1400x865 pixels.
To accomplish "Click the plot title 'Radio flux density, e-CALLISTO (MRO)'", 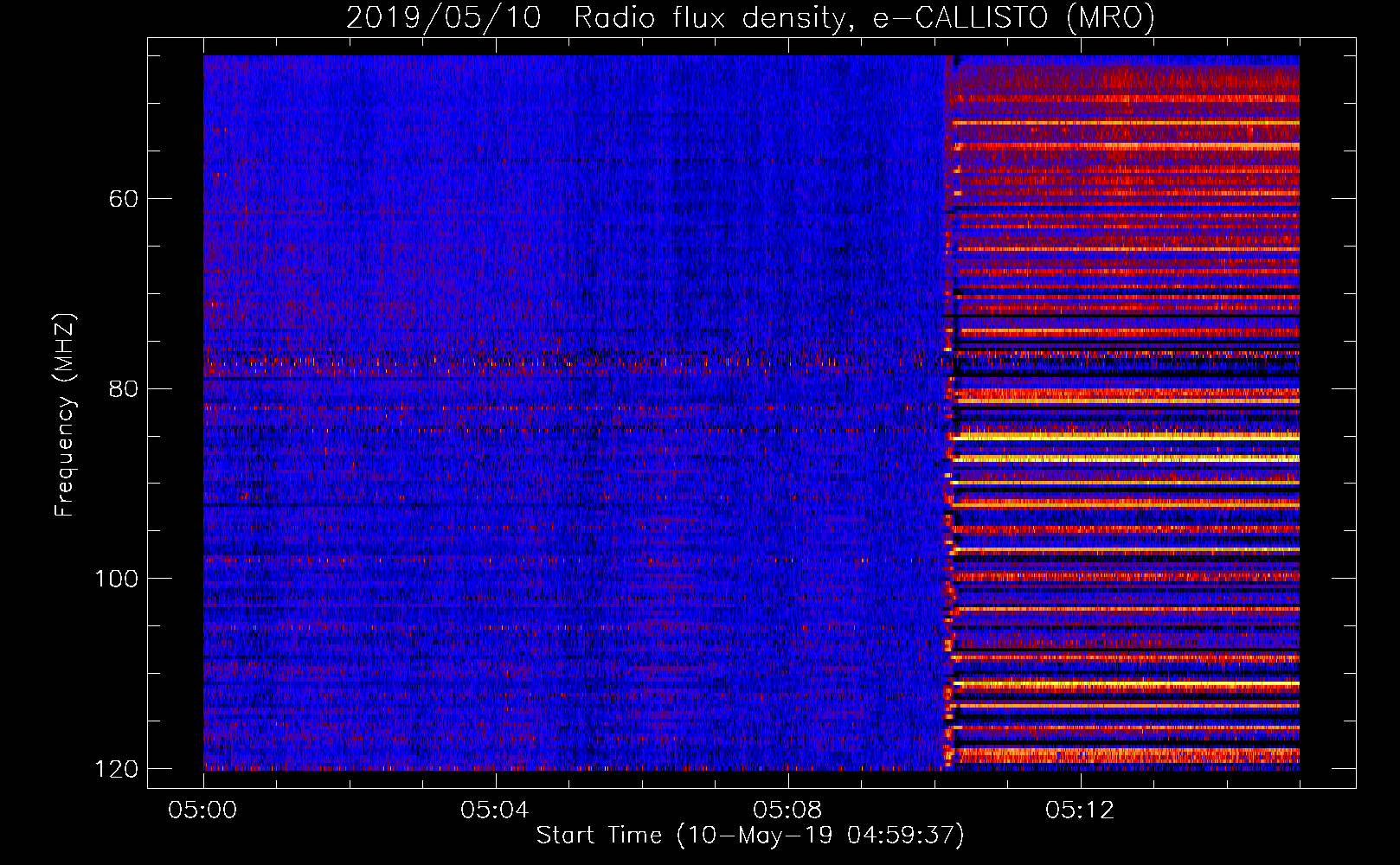I will click(x=864, y=17).
